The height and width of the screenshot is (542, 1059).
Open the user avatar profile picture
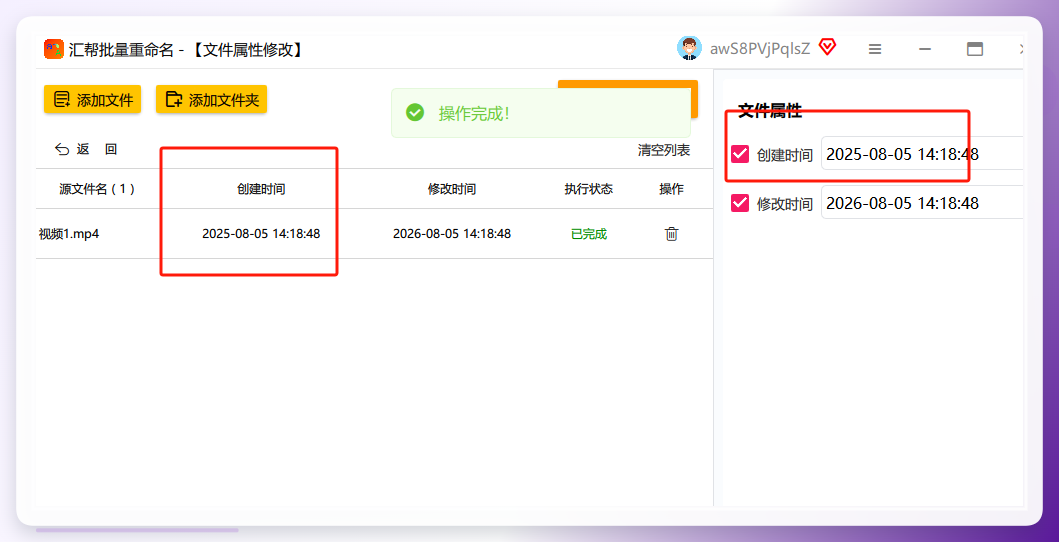point(690,48)
